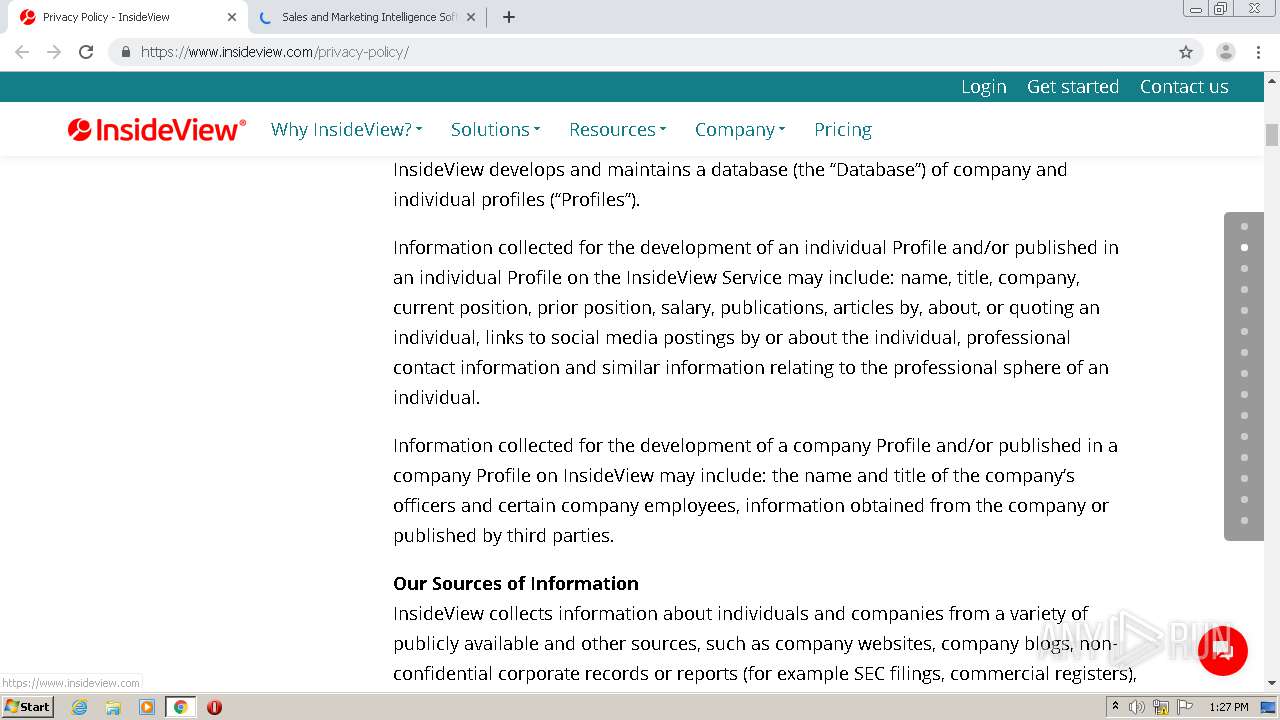Open Internet Explorer from the taskbar
Image resolution: width=1280 pixels, height=720 pixels.
(x=80, y=707)
